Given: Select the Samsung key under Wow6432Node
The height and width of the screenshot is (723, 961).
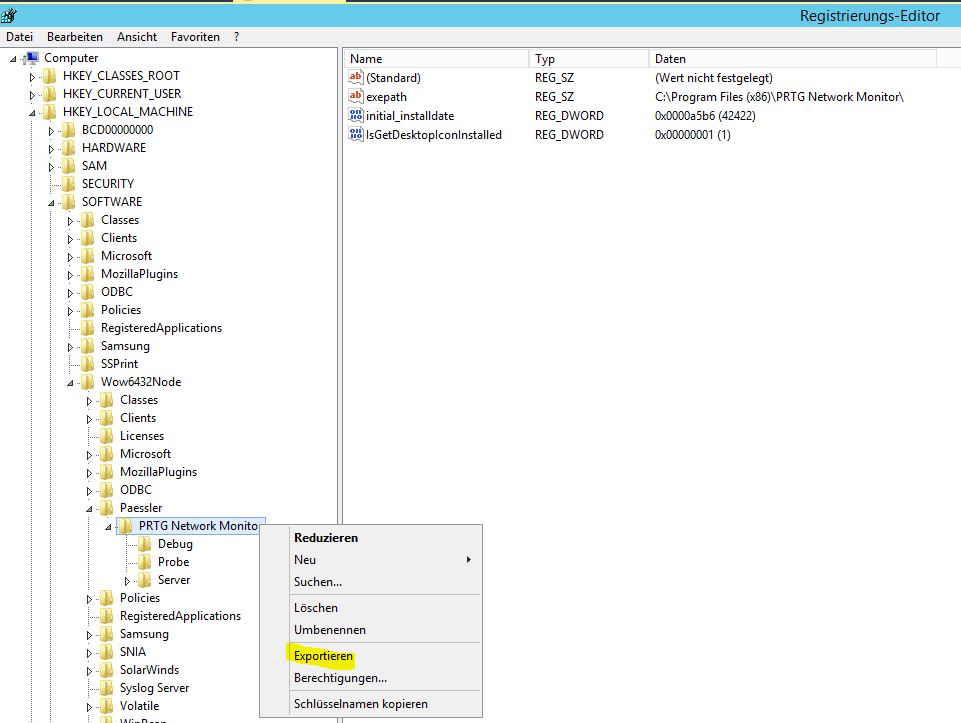Looking at the screenshot, I should click(x=144, y=634).
